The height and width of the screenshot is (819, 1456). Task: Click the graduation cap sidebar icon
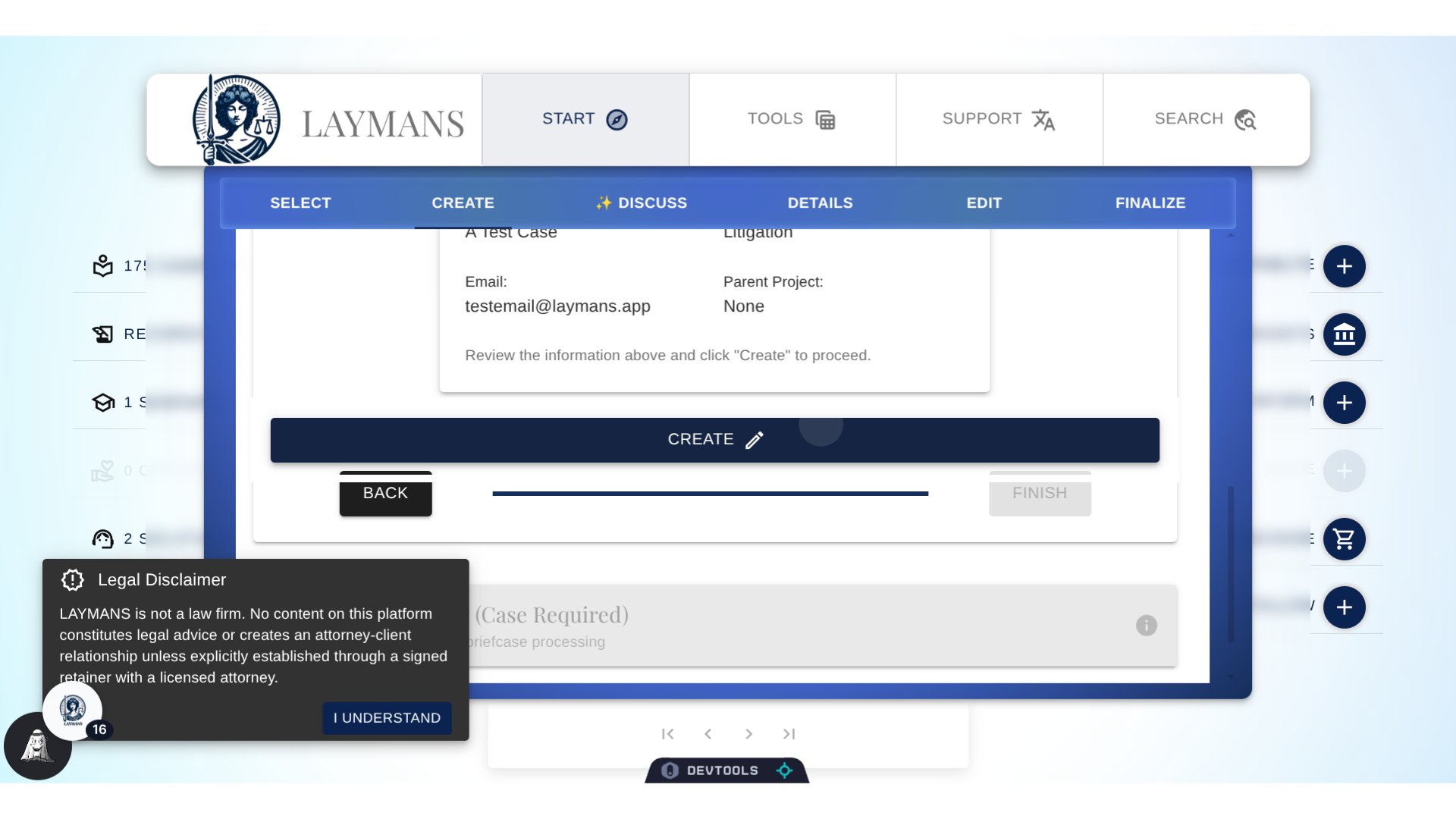click(103, 403)
